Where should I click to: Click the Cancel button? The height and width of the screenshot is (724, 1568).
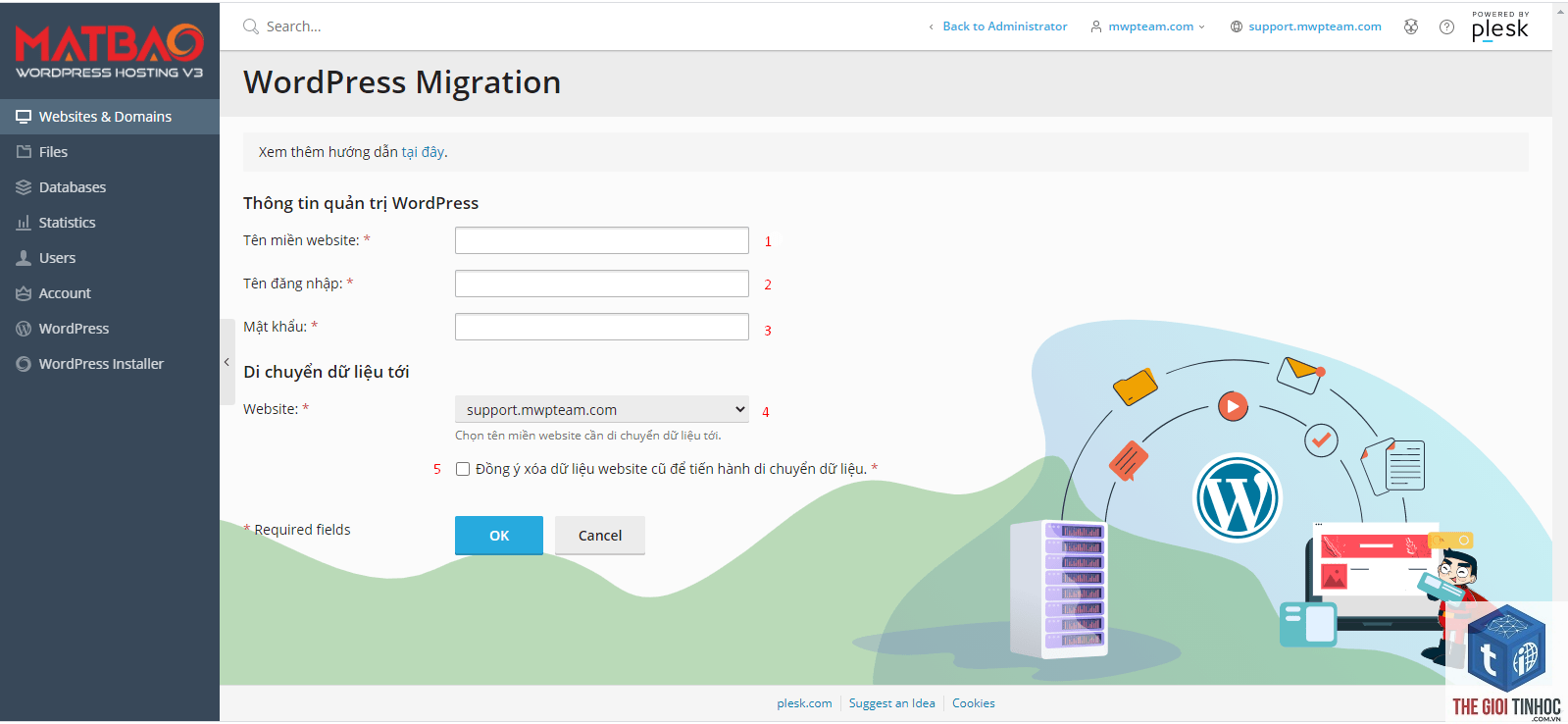[x=600, y=536]
